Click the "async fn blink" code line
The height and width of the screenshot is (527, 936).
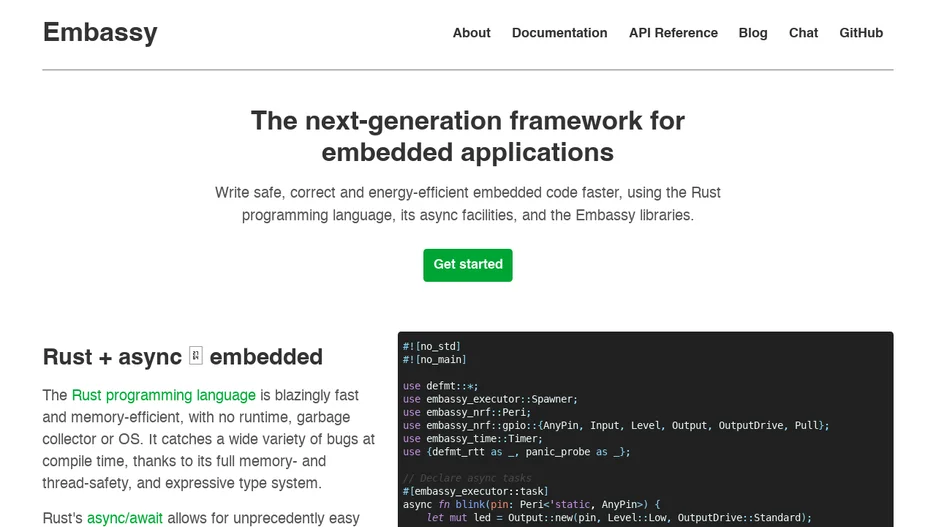[x=531, y=504]
